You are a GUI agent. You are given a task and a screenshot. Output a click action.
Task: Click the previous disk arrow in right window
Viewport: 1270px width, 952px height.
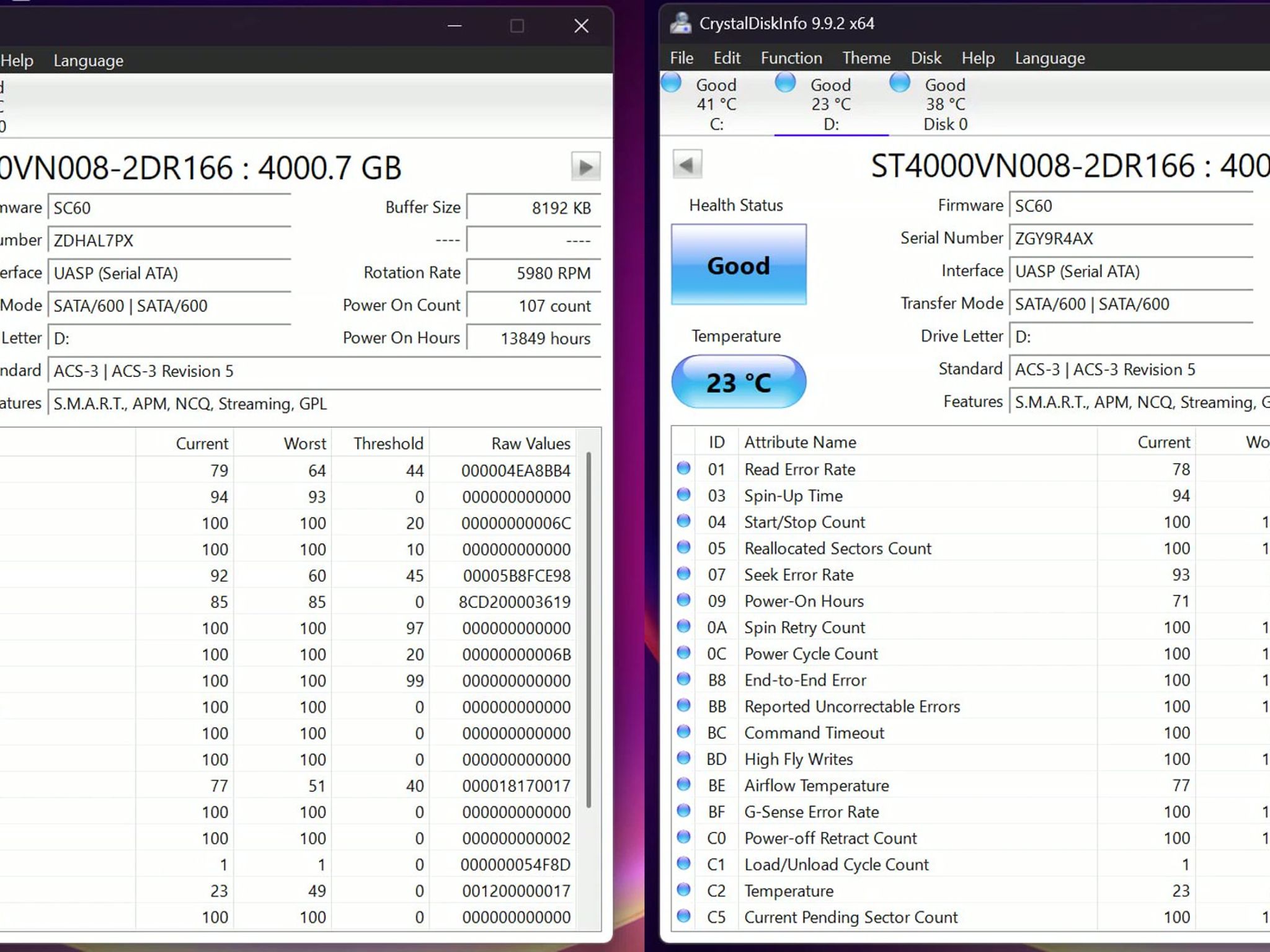[687, 165]
